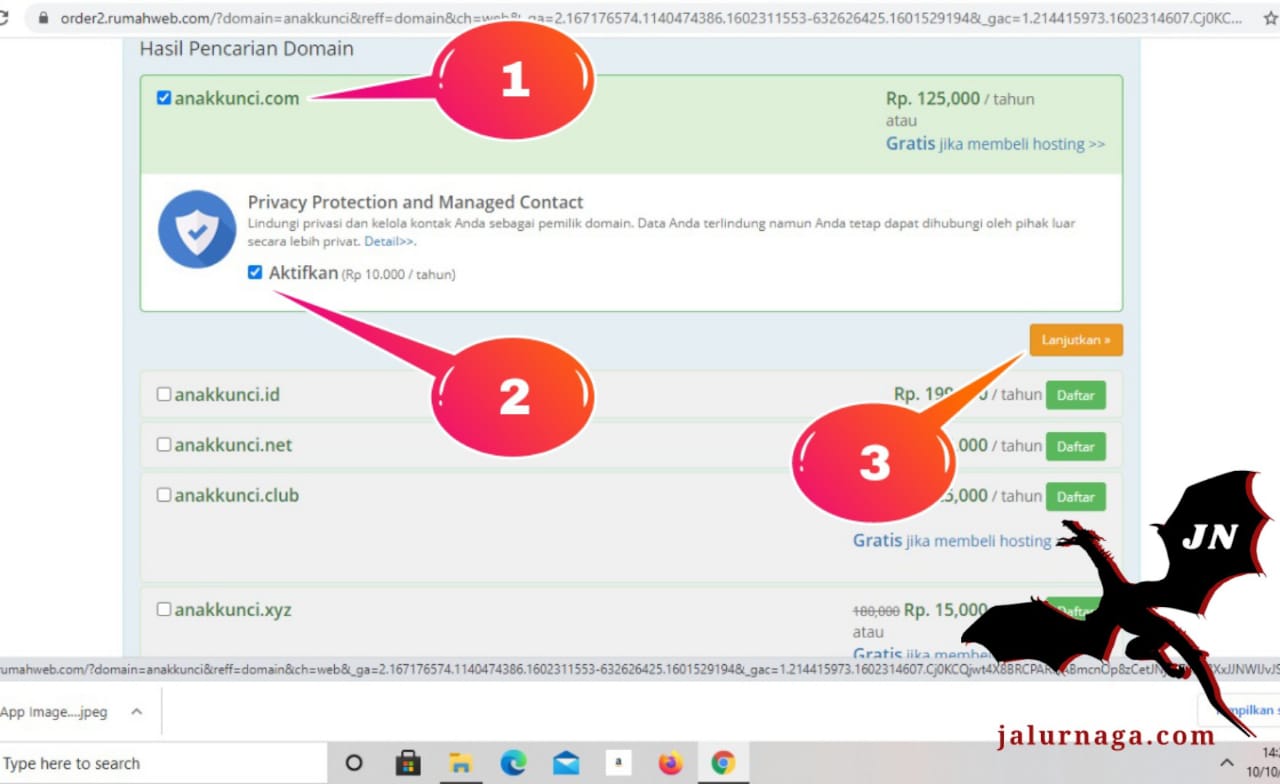The image size is (1280, 784).
Task: Click the 'Hasil Pencarian Domain' heading
Action: point(246,48)
